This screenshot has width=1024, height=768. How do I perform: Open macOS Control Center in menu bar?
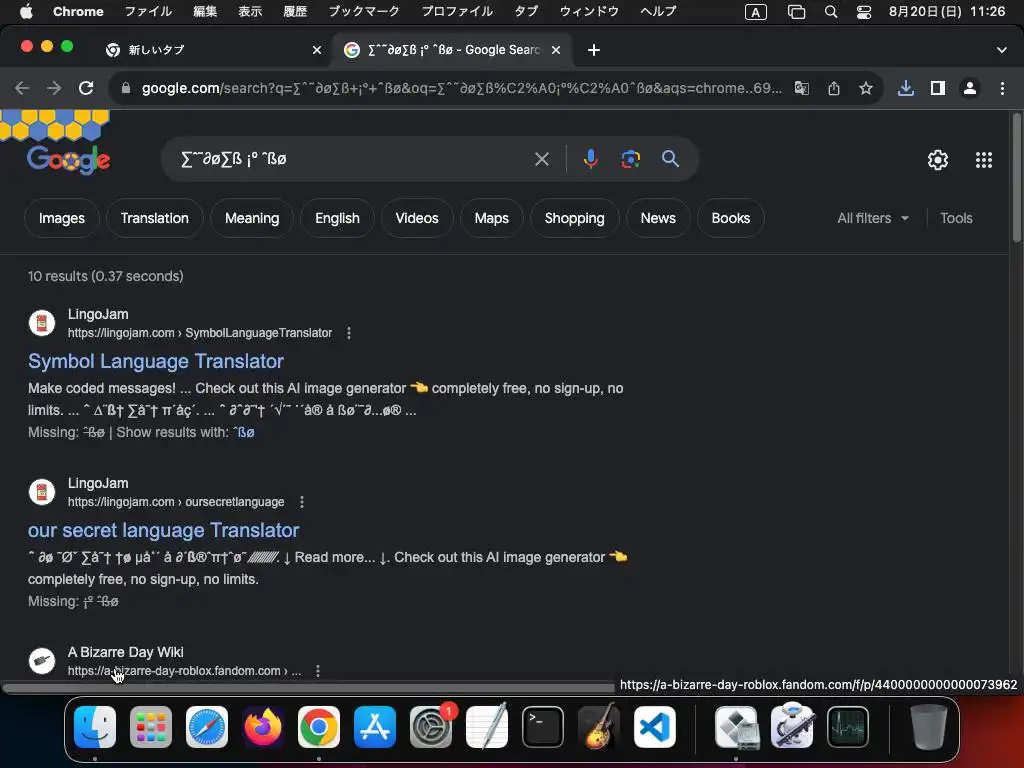863,11
